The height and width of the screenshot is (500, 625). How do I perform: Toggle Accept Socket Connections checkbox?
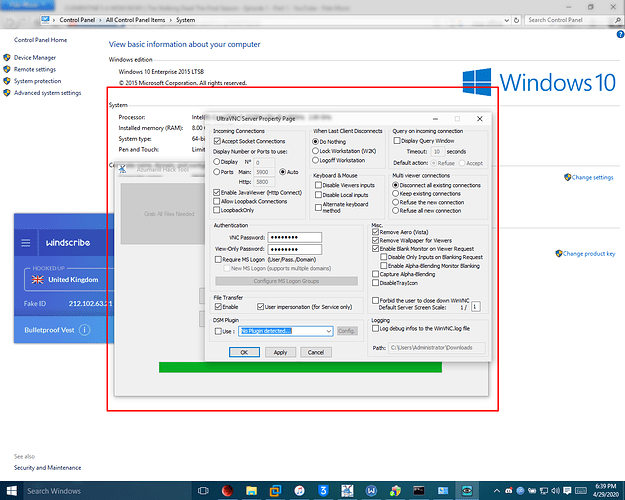click(x=217, y=141)
